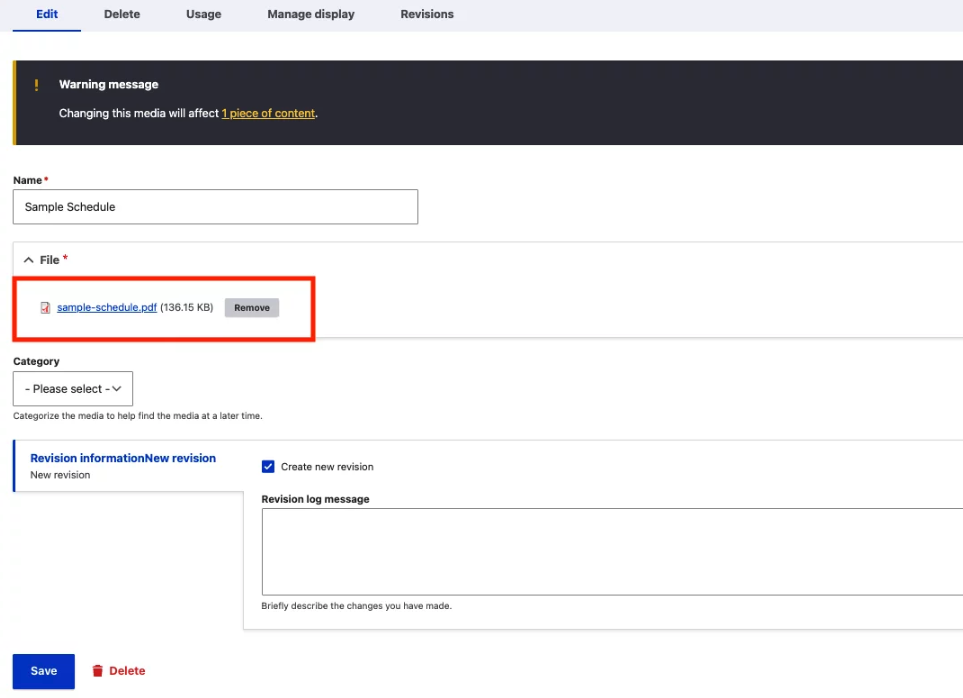Click the 'Create new revision' label text
This screenshot has width=963, height=698.
pos(327,467)
